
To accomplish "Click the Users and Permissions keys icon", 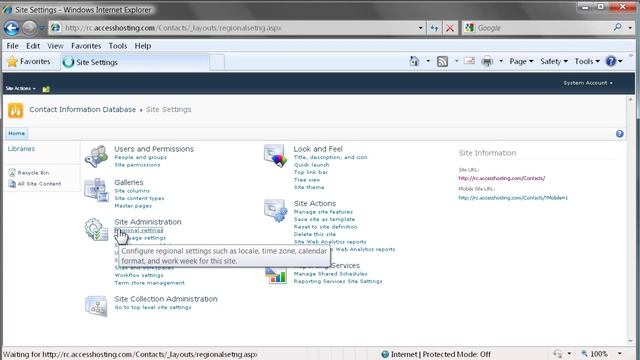I will 96,156.
